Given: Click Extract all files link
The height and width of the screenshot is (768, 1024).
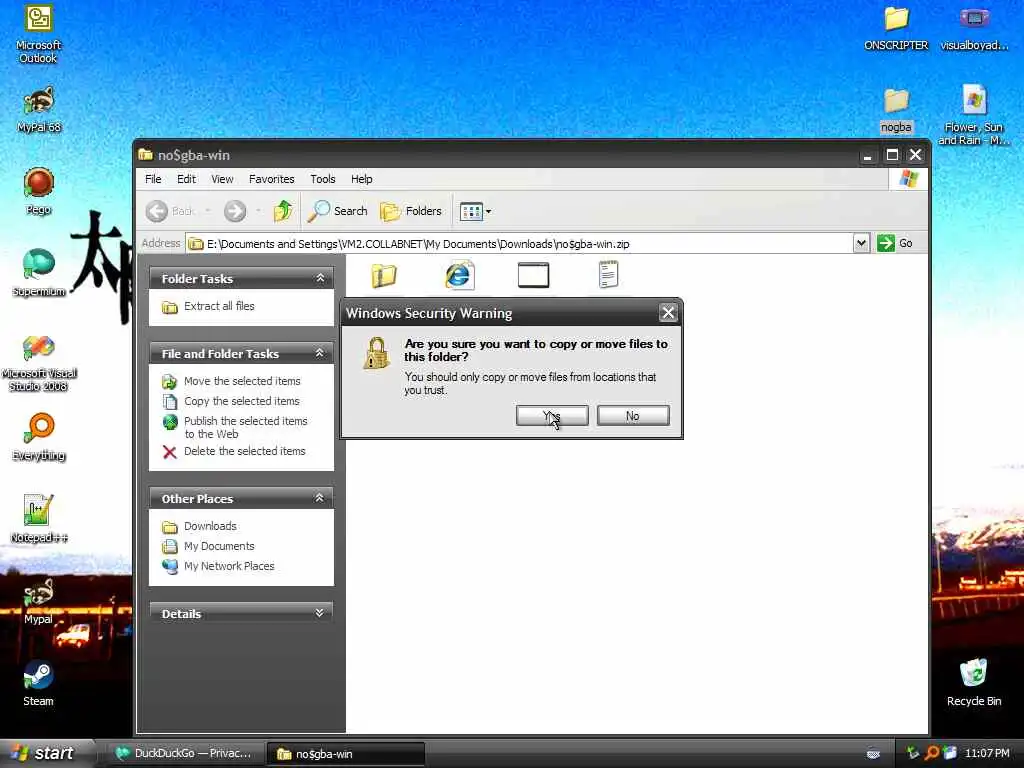Looking at the screenshot, I should point(208,306).
